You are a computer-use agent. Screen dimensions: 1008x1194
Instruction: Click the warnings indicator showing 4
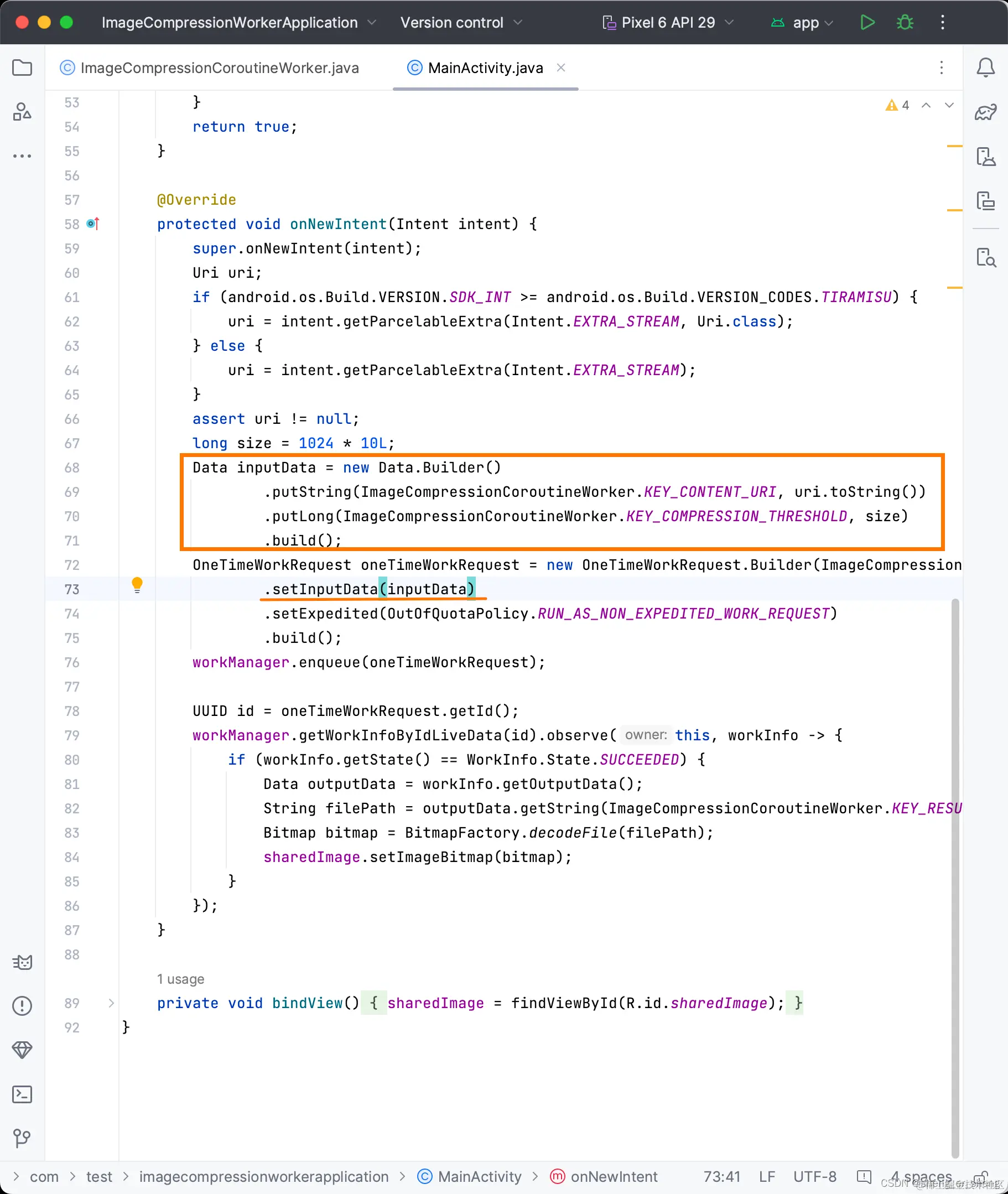[897, 105]
